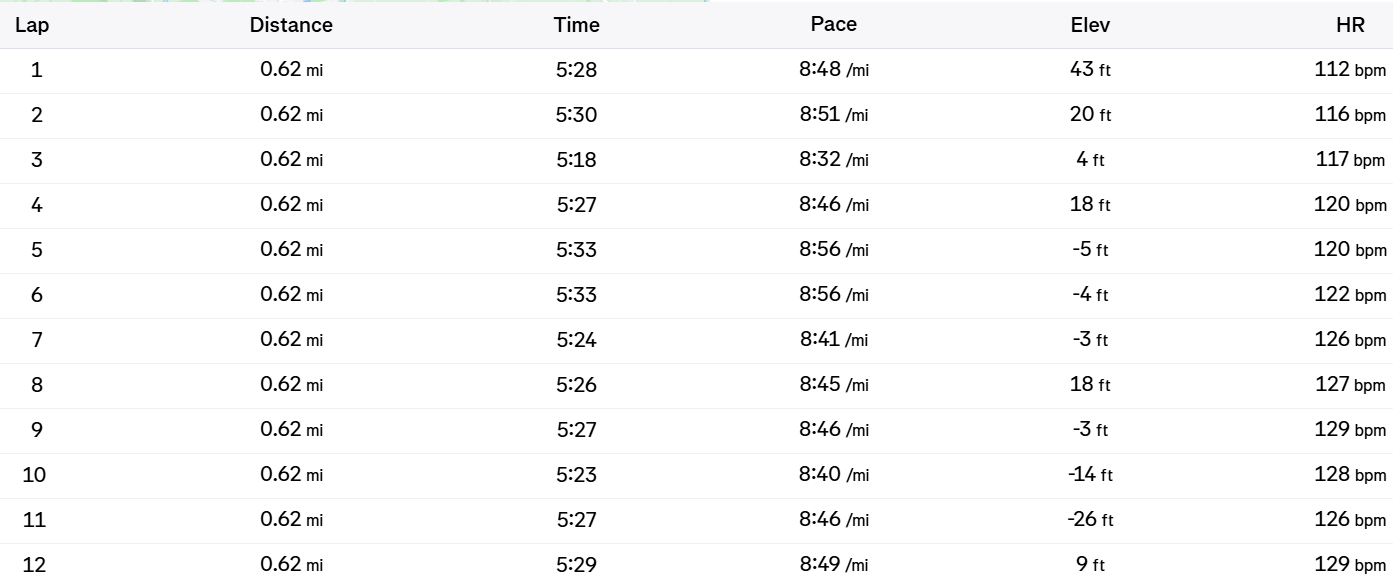1393x585 pixels.
Task: Click the 43 ft elevation value
Action: 1090,70
